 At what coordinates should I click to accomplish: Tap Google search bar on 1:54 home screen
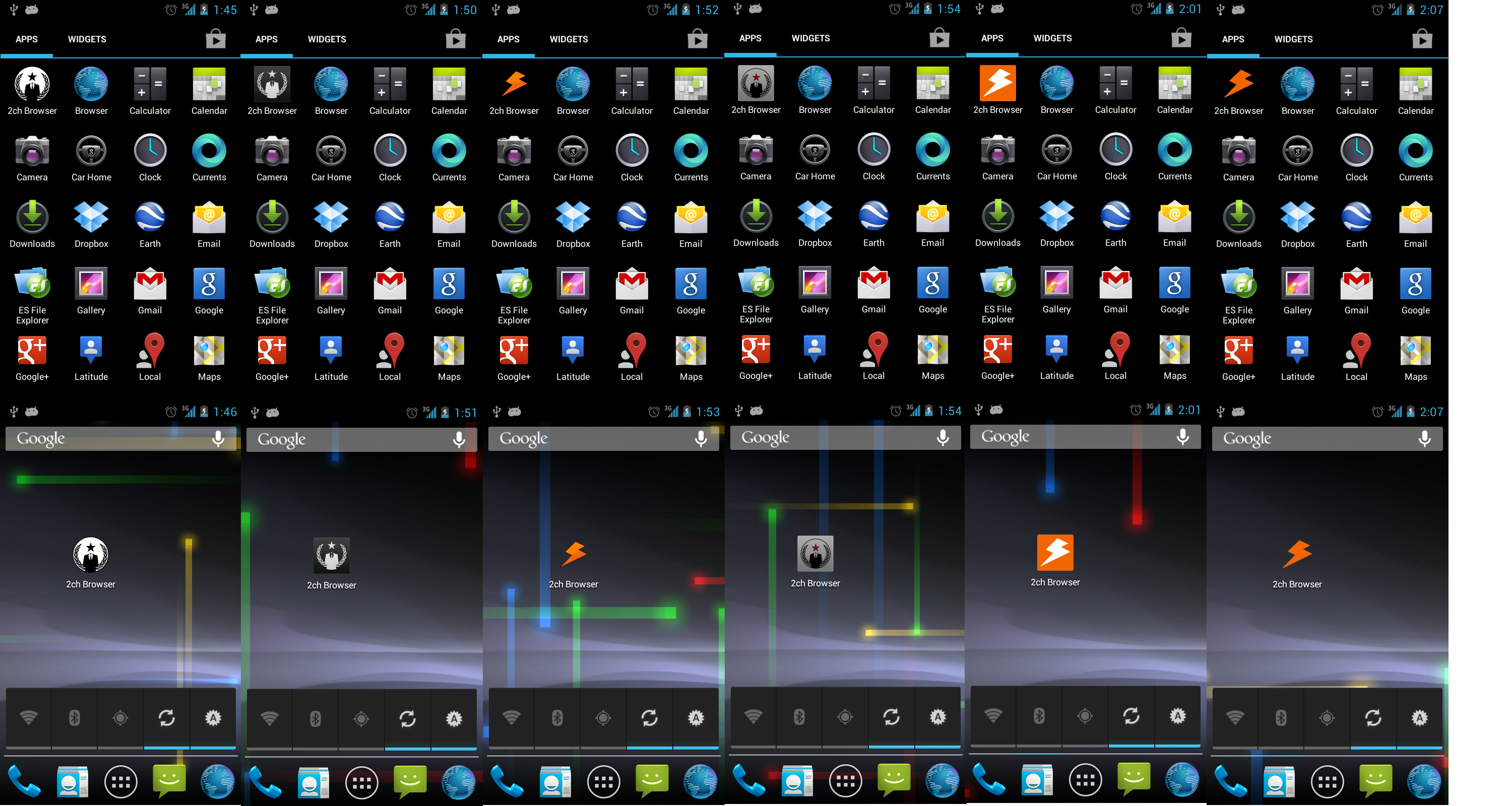pos(845,438)
